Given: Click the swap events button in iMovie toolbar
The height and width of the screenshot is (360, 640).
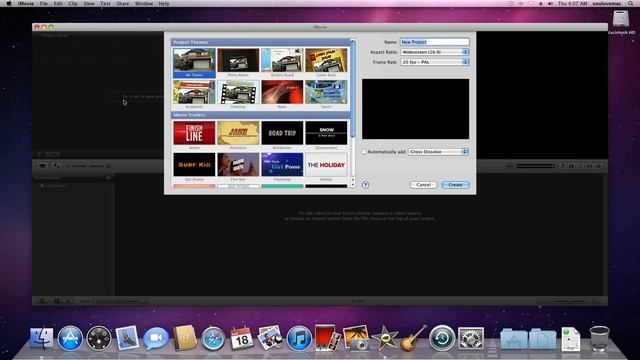Looking at the screenshot, I should pos(57,166).
